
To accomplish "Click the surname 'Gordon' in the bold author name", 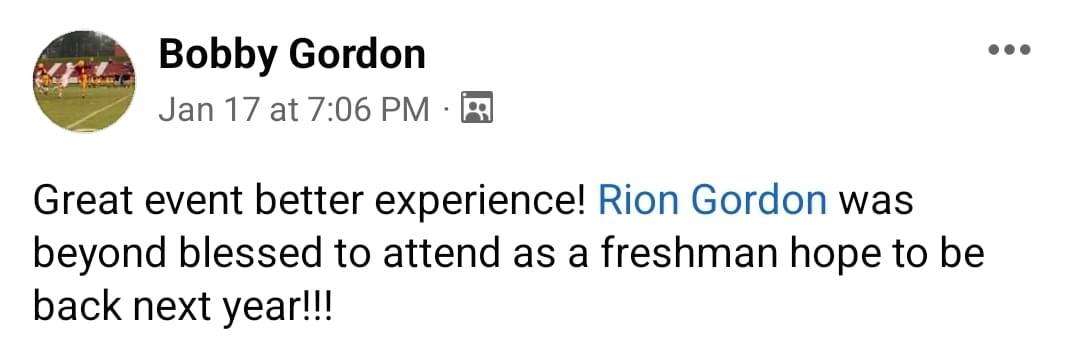I will tap(357, 54).
